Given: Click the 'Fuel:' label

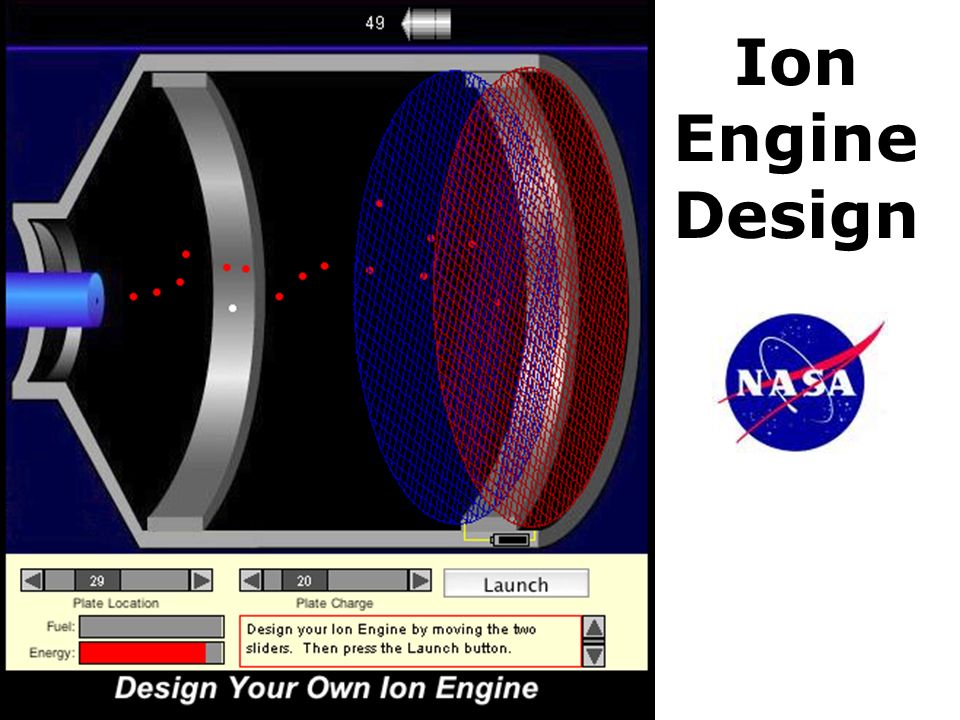Looking at the screenshot, I should pyautogui.click(x=60, y=626).
